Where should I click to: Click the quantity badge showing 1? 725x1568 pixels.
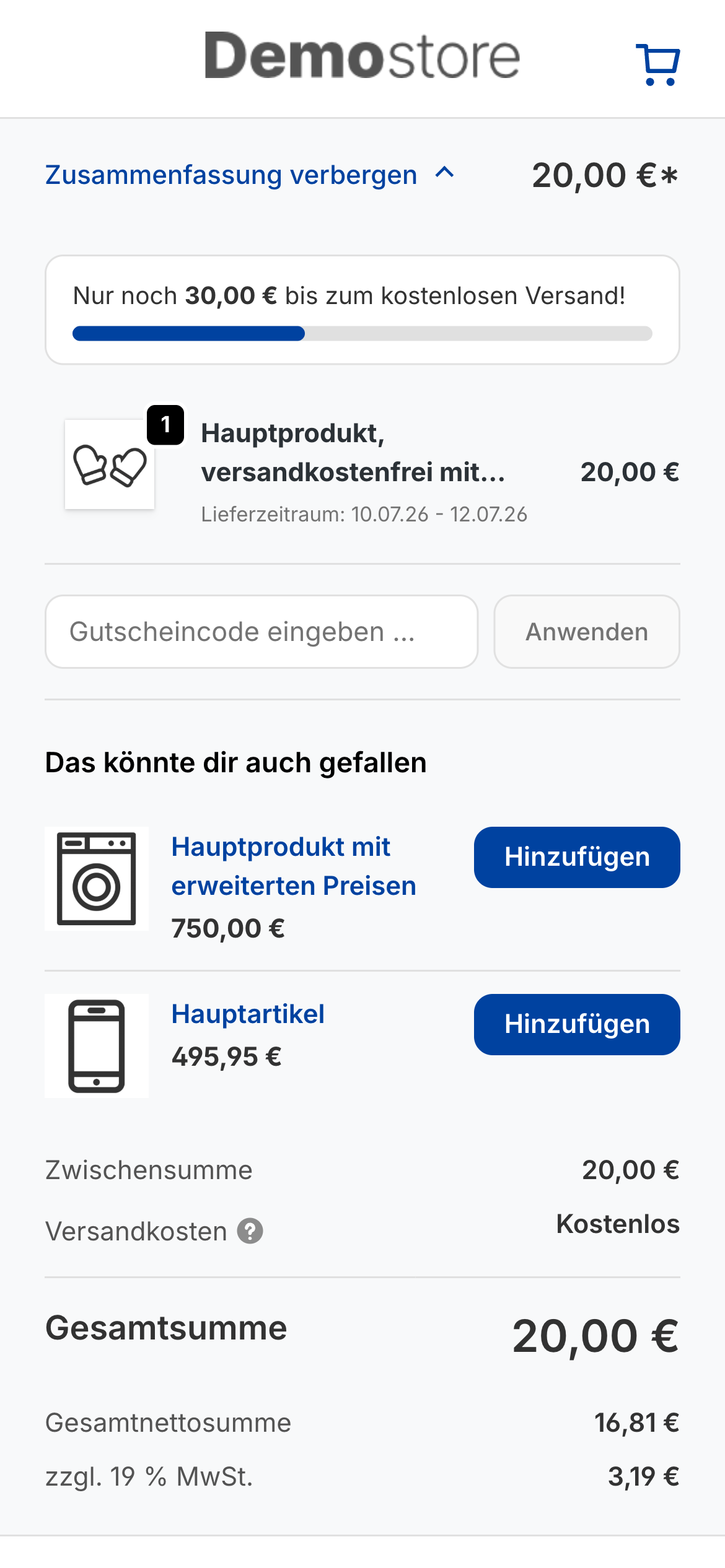pos(165,425)
